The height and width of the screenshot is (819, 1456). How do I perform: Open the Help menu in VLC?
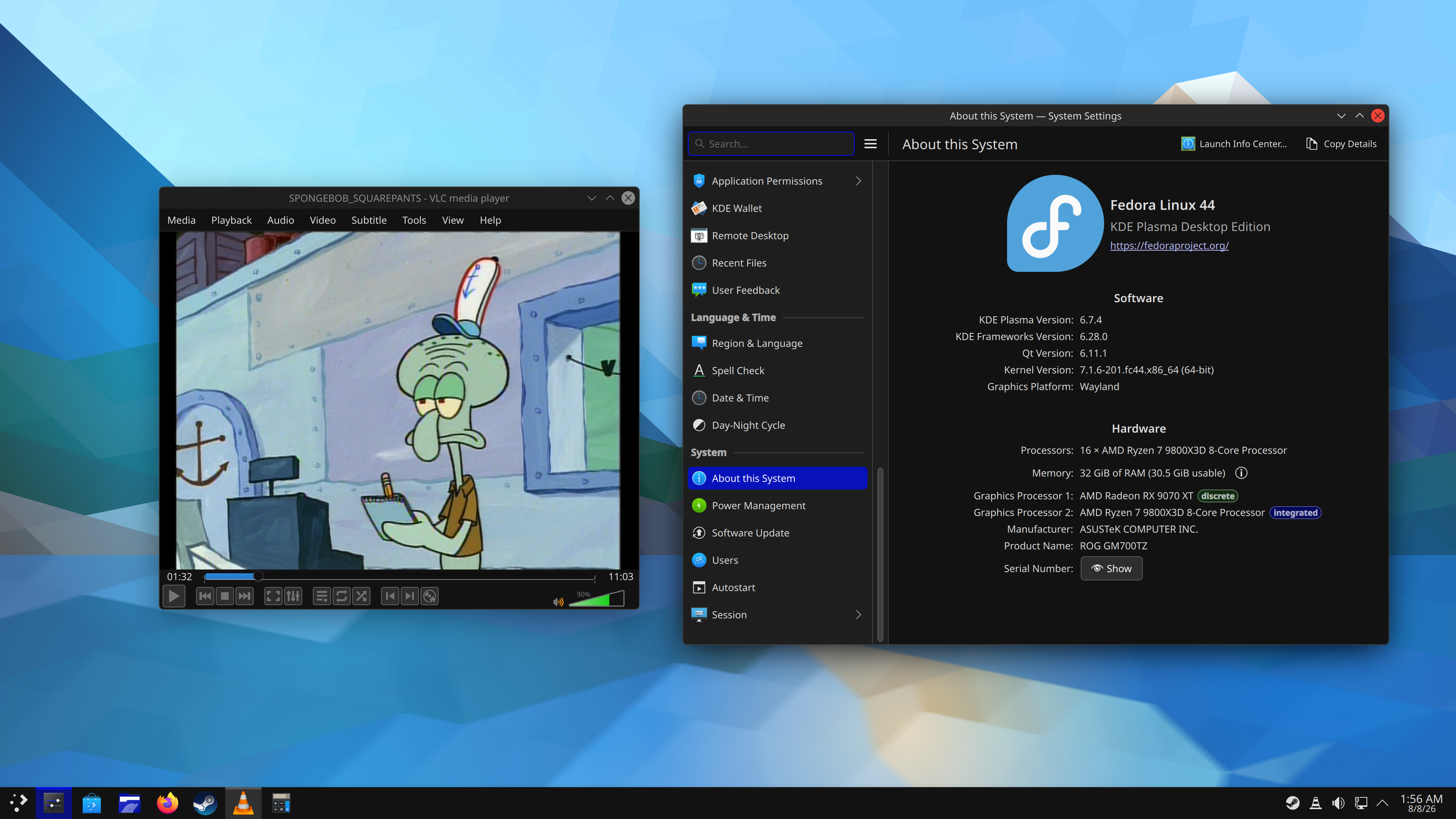(491, 220)
